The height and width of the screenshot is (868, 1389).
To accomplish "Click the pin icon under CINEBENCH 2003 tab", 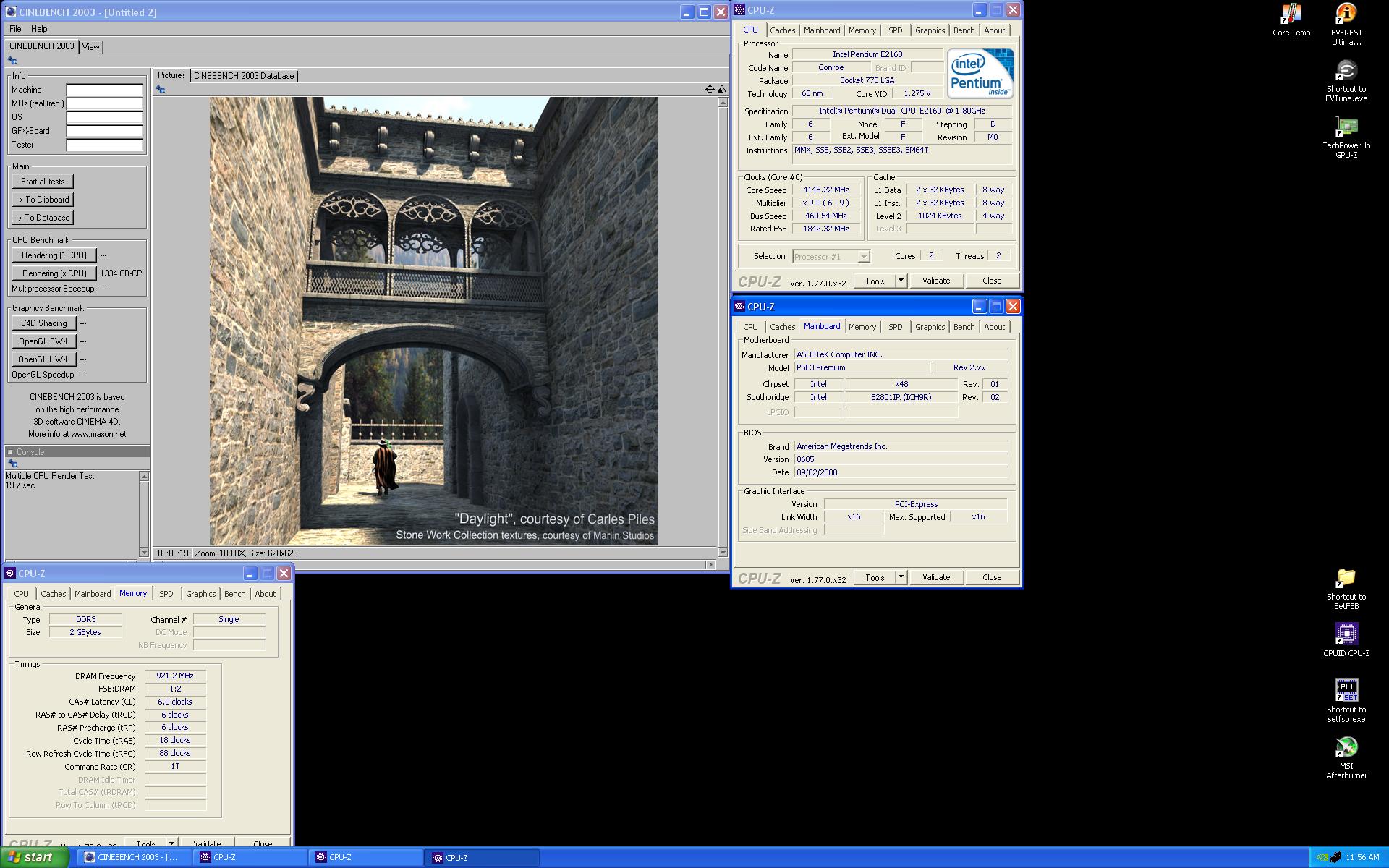I will [12, 61].
